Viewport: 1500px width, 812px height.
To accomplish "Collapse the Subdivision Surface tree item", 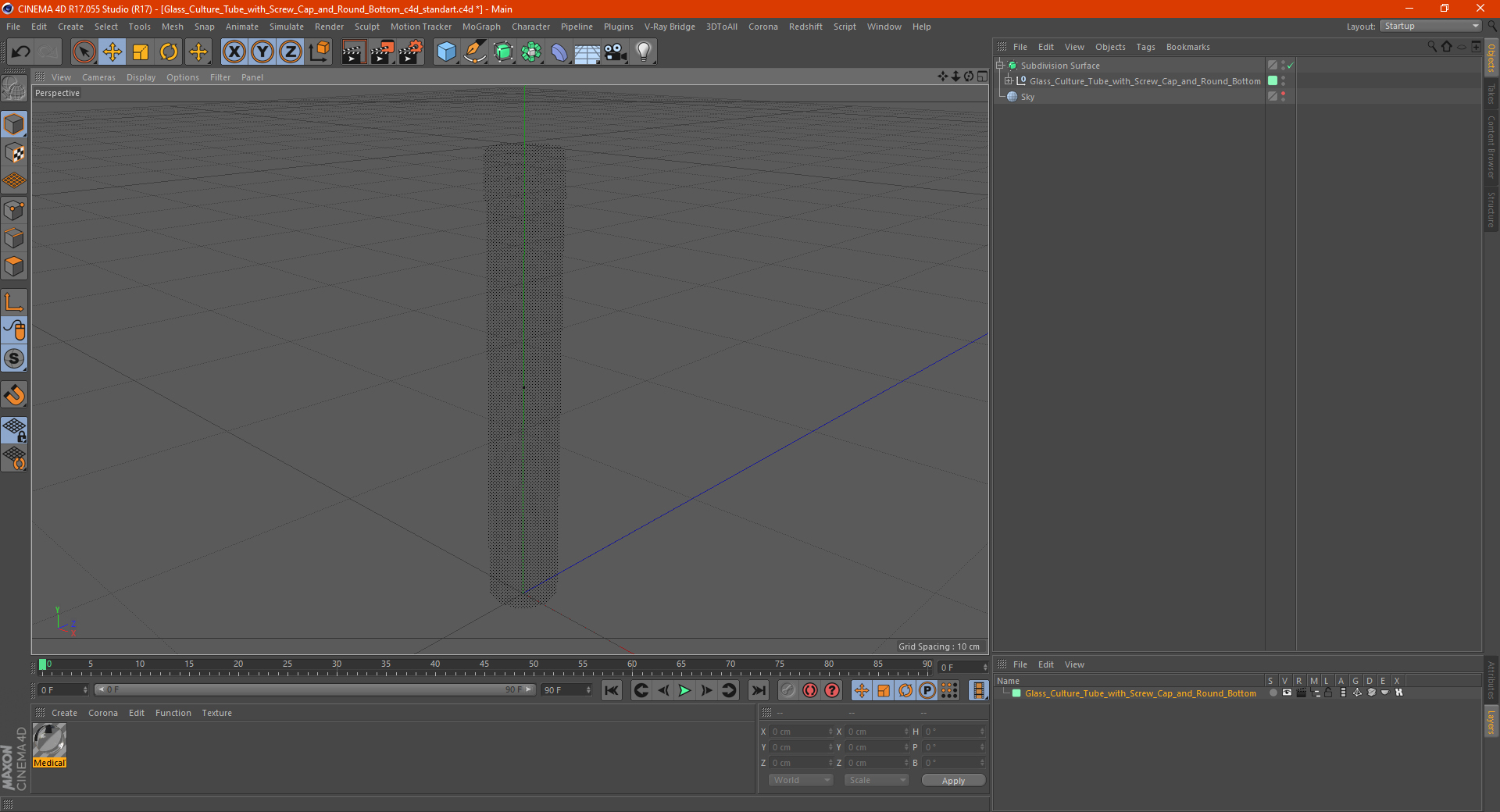I will 999,66.
